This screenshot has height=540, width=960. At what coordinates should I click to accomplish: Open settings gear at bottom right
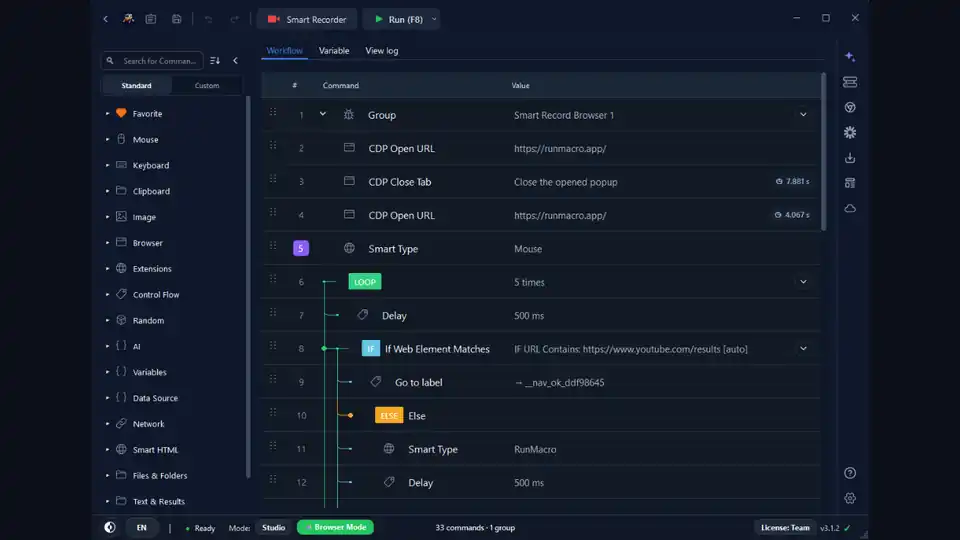(x=850, y=498)
